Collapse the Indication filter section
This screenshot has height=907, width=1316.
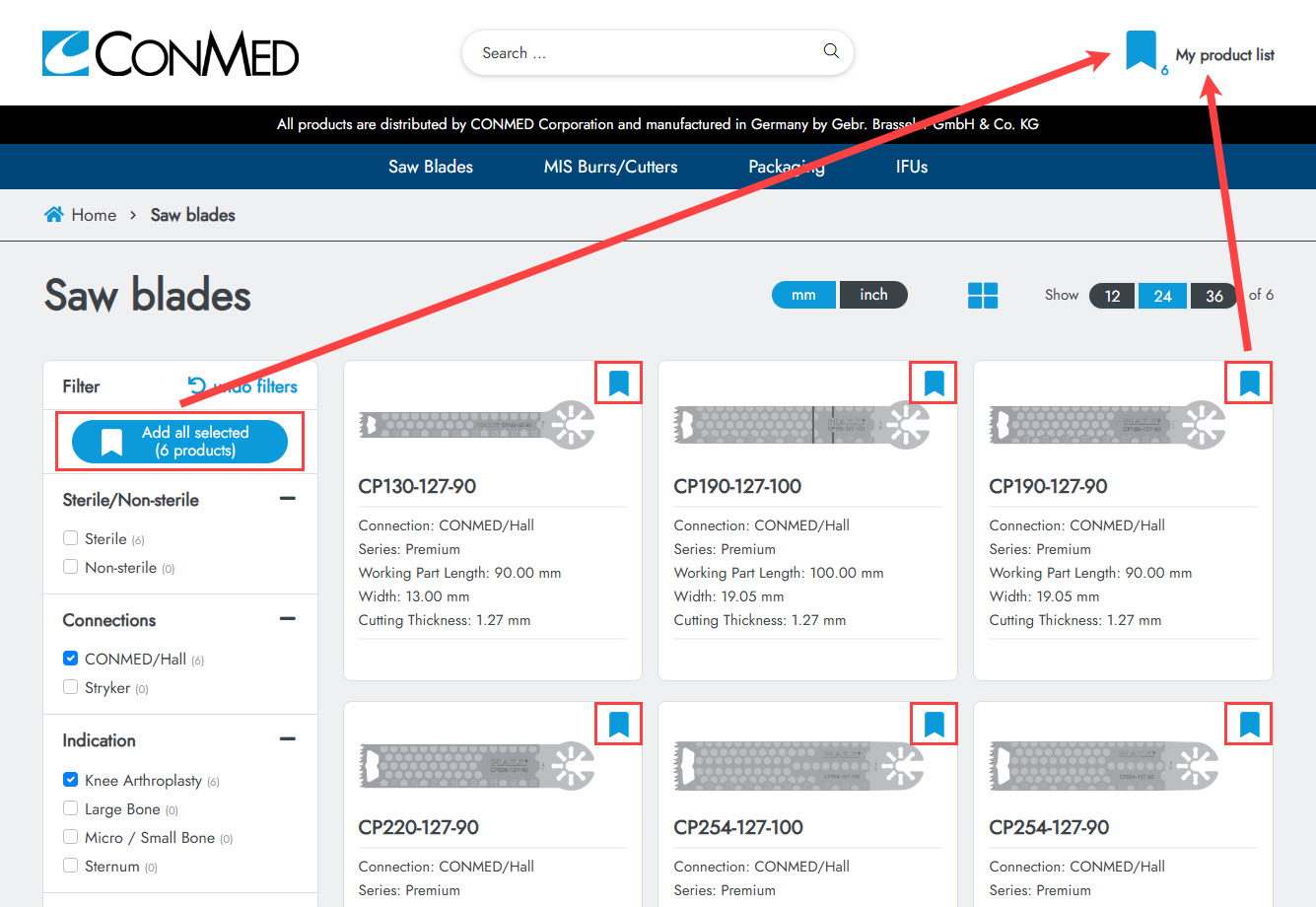click(288, 739)
